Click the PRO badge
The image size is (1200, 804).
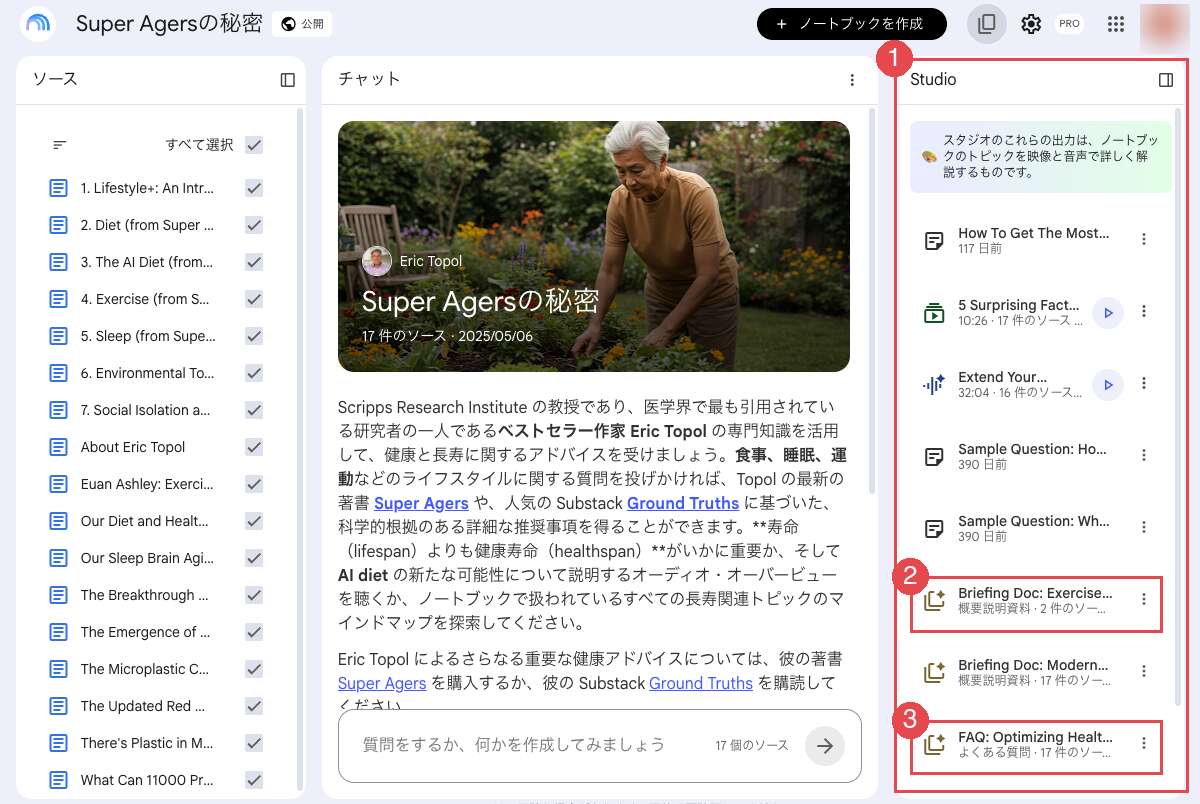click(x=1069, y=24)
